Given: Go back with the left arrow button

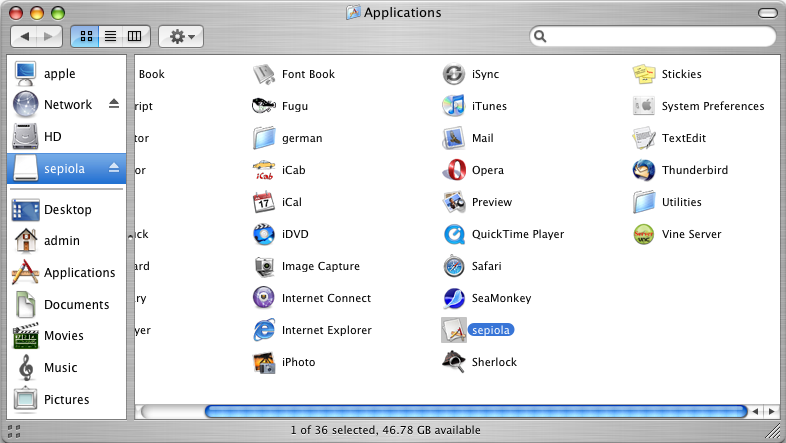Looking at the screenshot, I should pyautogui.click(x=24, y=36).
